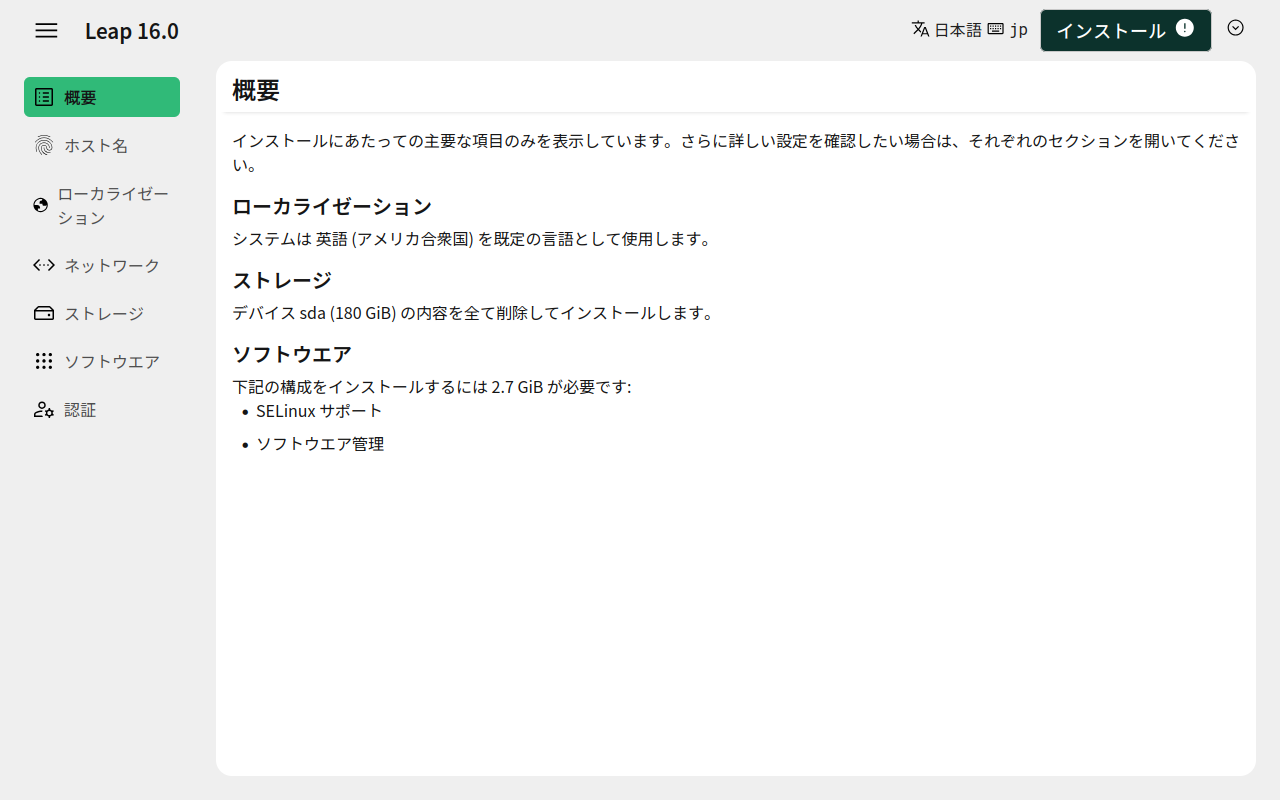Click the fingerprint icon beside ホスト名

[44, 145]
